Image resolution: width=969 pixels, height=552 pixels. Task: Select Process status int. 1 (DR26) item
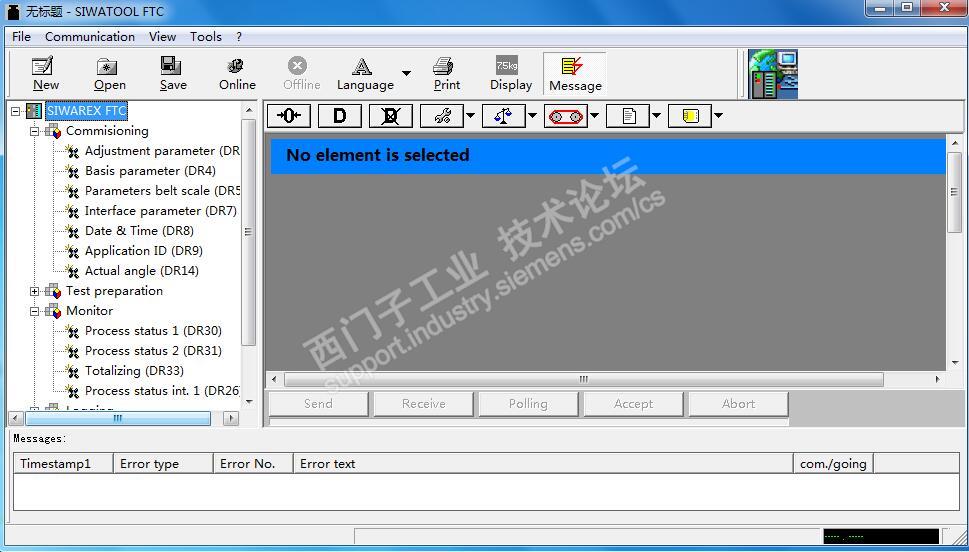click(x=162, y=391)
